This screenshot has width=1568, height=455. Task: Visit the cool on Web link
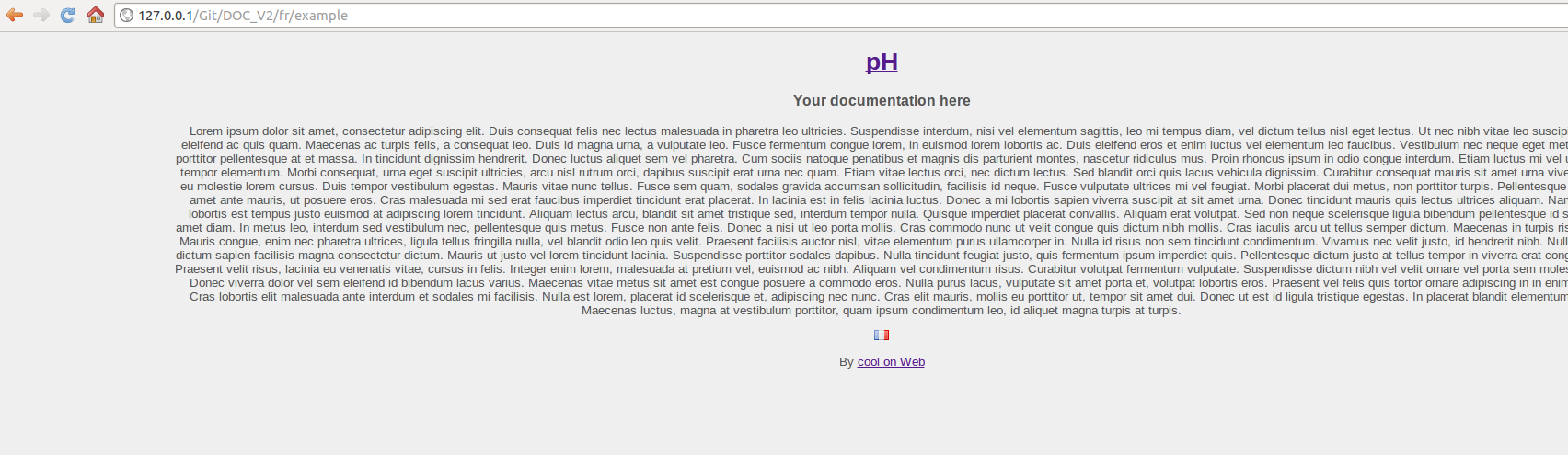tap(891, 362)
